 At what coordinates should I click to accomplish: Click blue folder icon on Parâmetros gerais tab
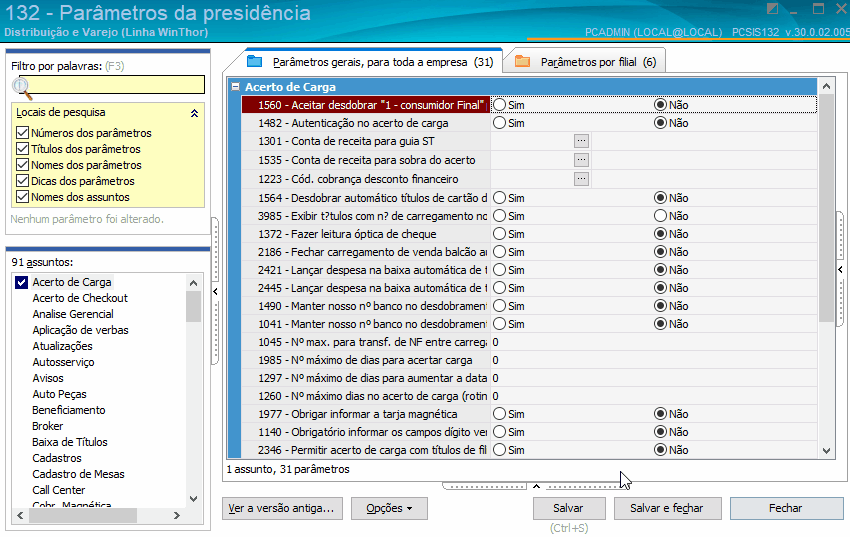point(254,61)
